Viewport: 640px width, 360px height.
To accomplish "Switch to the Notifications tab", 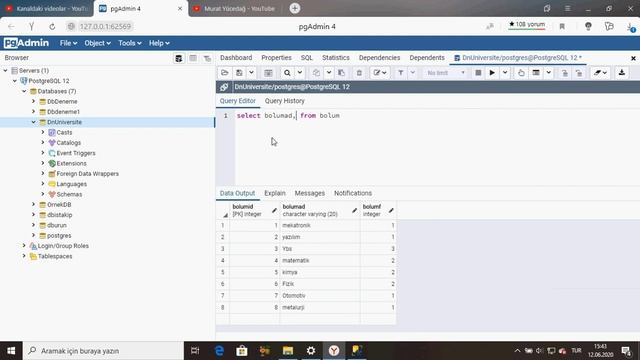I will pyautogui.click(x=353, y=193).
